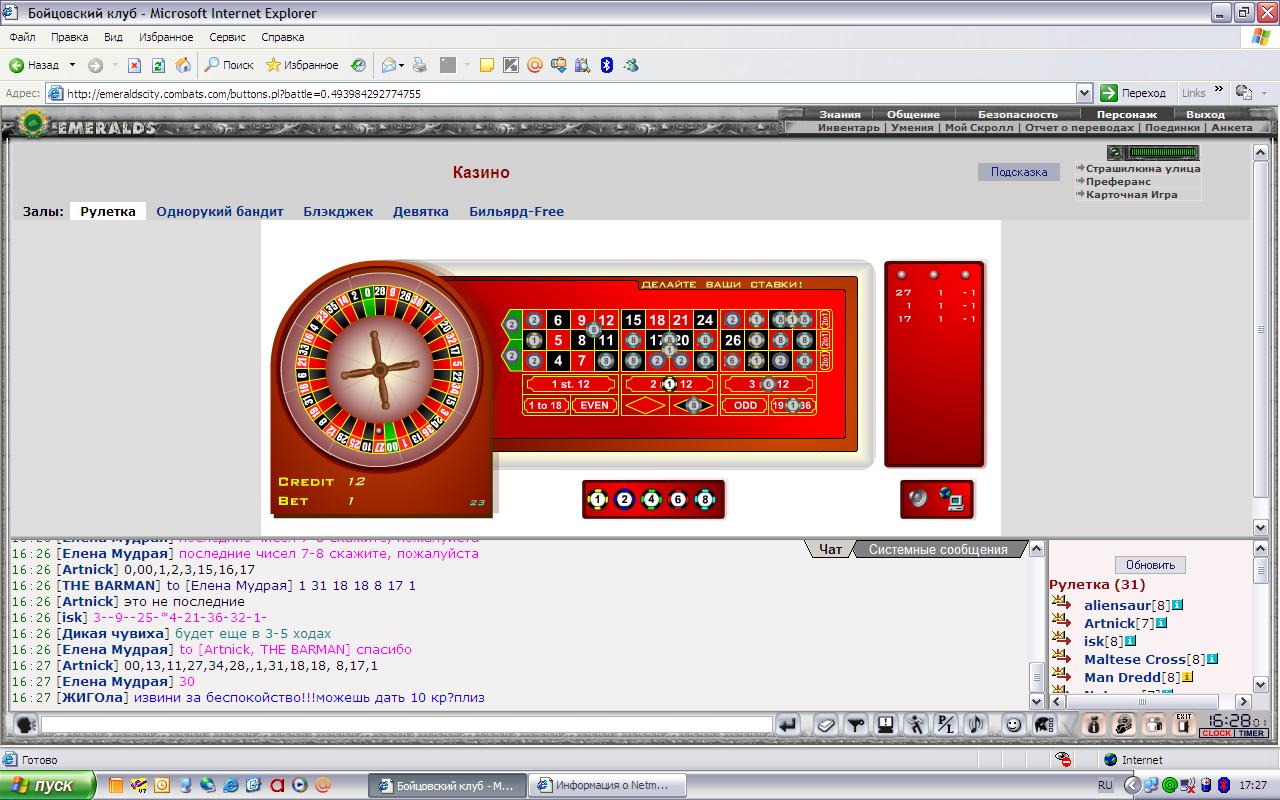
Task: Click the IE Home button
Action: click(183, 65)
